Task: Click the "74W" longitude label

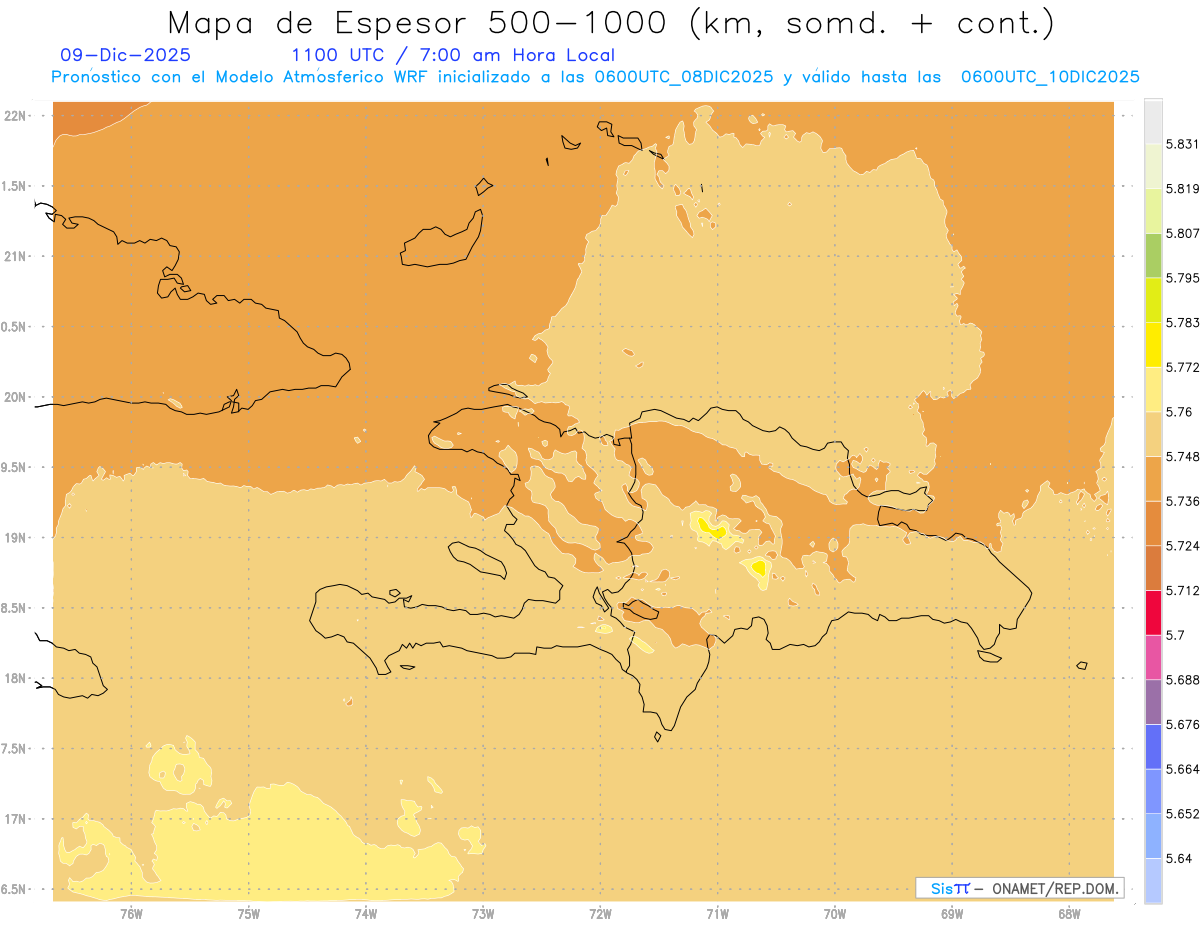Action: click(x=366, y=913)
